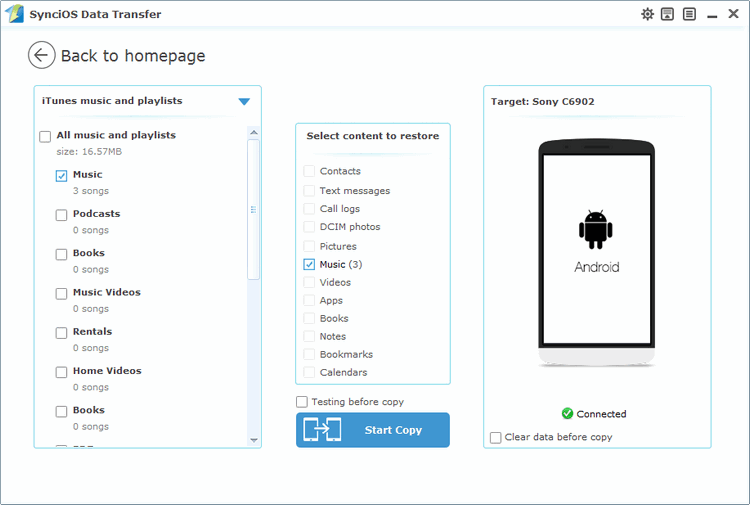Image resolution: width=750 pixels, height=505 pixels.
Task: Click the Android phone image
Action: (596, 253)
